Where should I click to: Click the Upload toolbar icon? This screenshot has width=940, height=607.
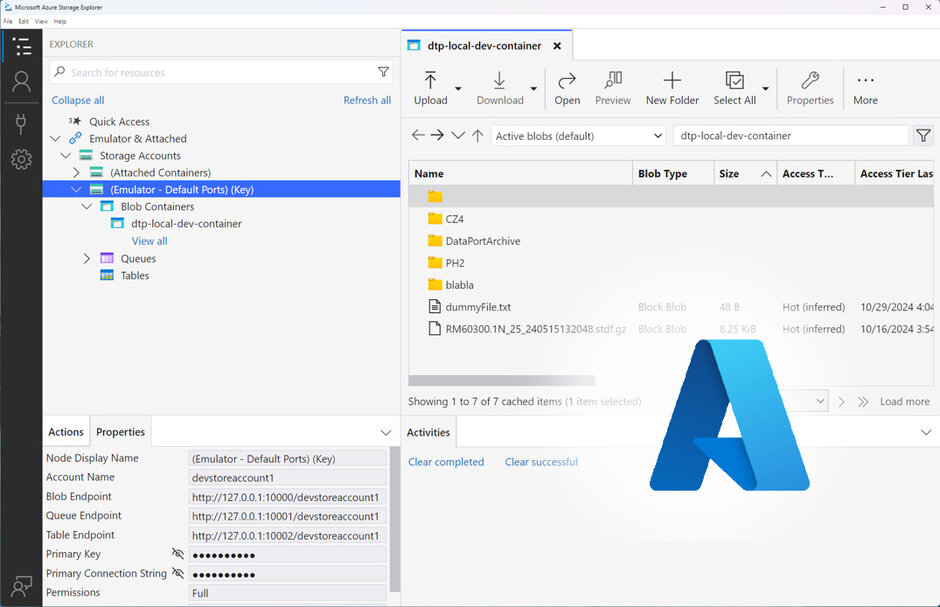click(430, 82)
